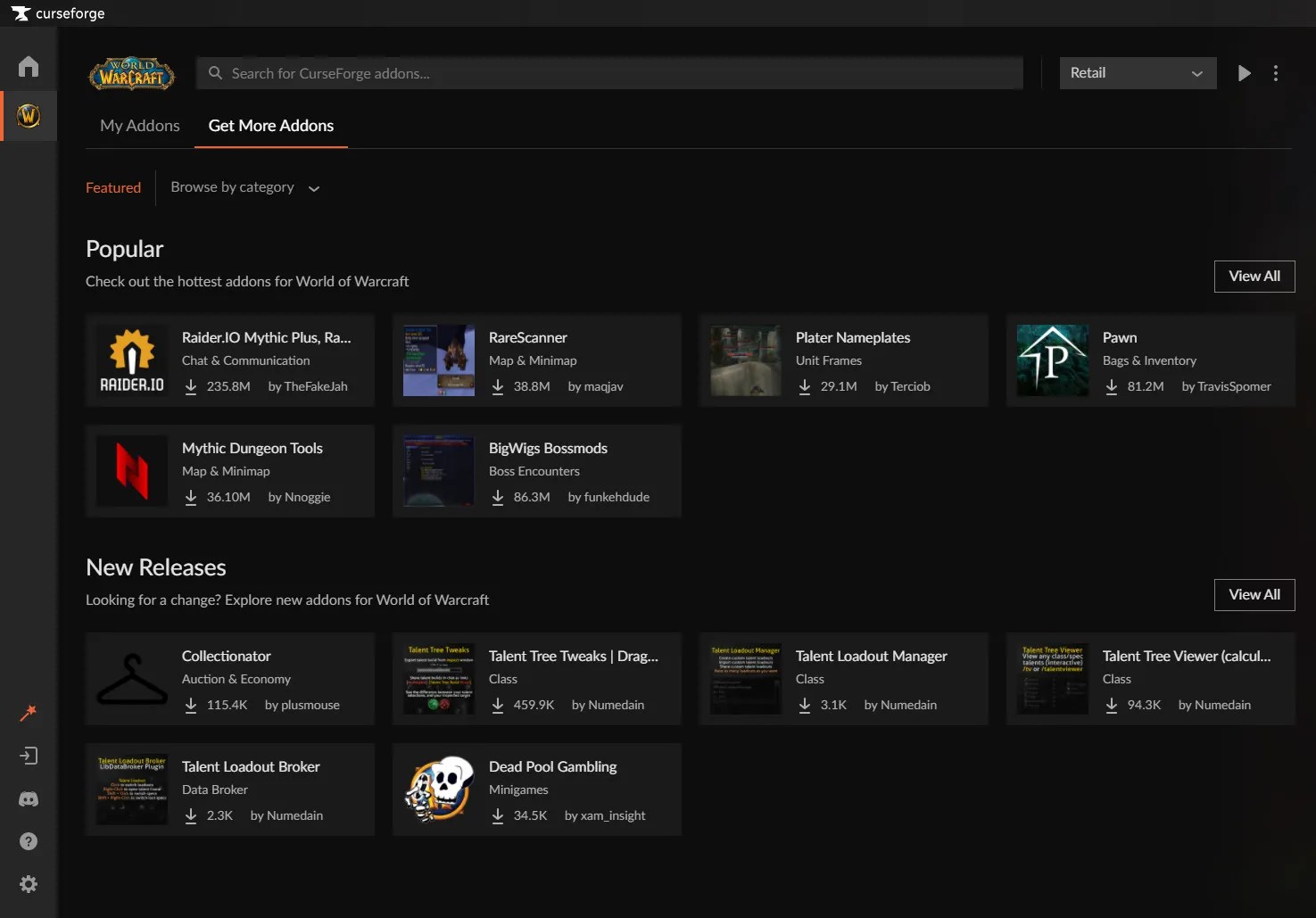Image resolution: width=1316 pixels, height=918 pixels.
Task: Switch to the My Addons tab
Action: click(139, 125)
